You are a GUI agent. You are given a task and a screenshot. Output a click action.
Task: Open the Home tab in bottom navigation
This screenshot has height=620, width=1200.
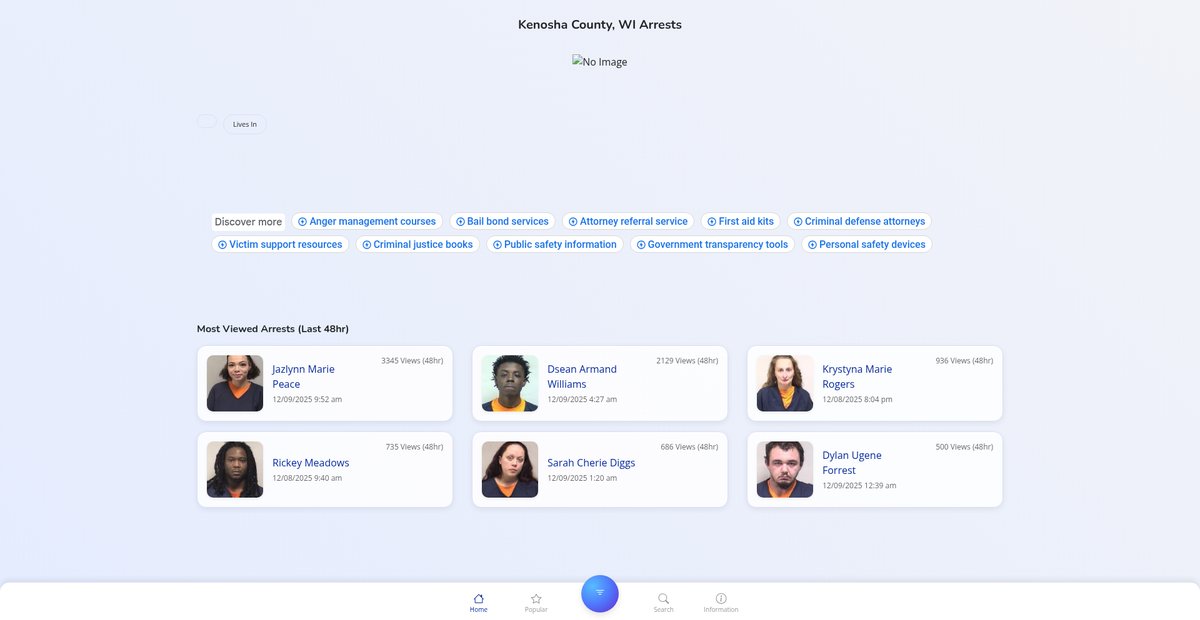click(479, 602)
